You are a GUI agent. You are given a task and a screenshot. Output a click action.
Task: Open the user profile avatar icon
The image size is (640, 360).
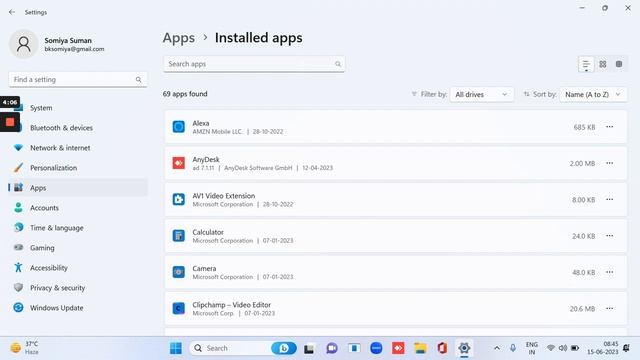(x=24, y=44)
